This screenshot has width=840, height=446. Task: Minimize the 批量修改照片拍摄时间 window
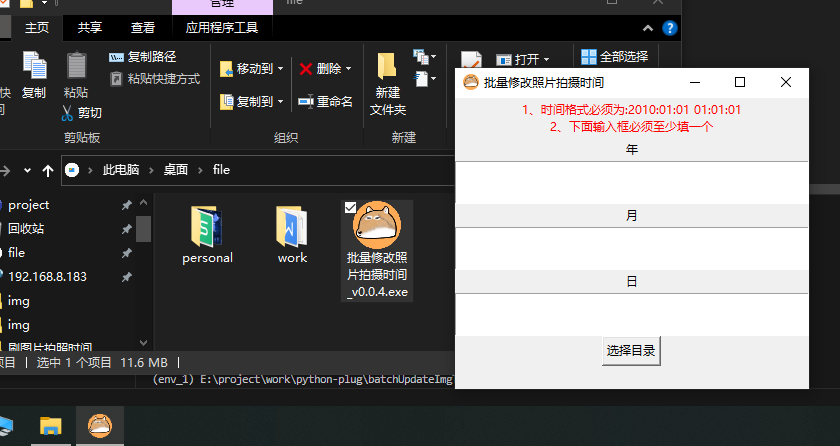695,82
